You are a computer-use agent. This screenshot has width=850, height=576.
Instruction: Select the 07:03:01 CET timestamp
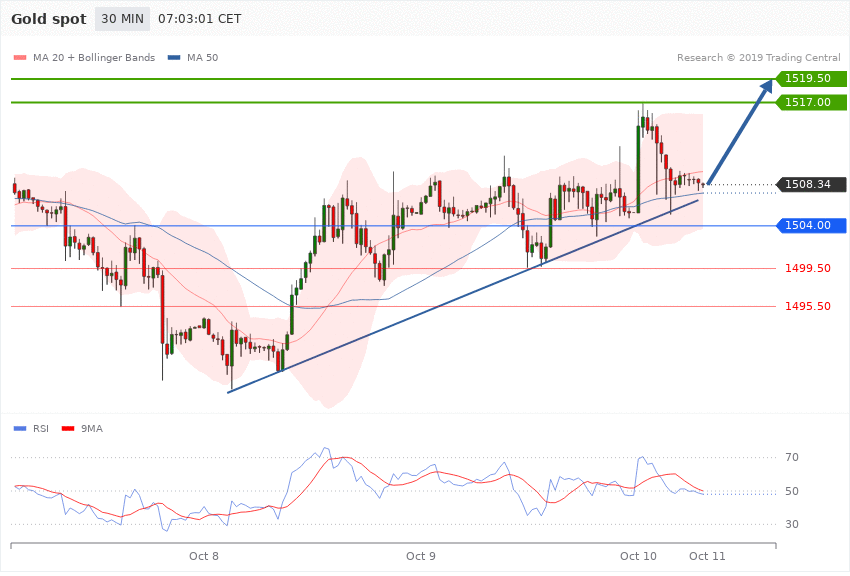click(x=199, y=19)
